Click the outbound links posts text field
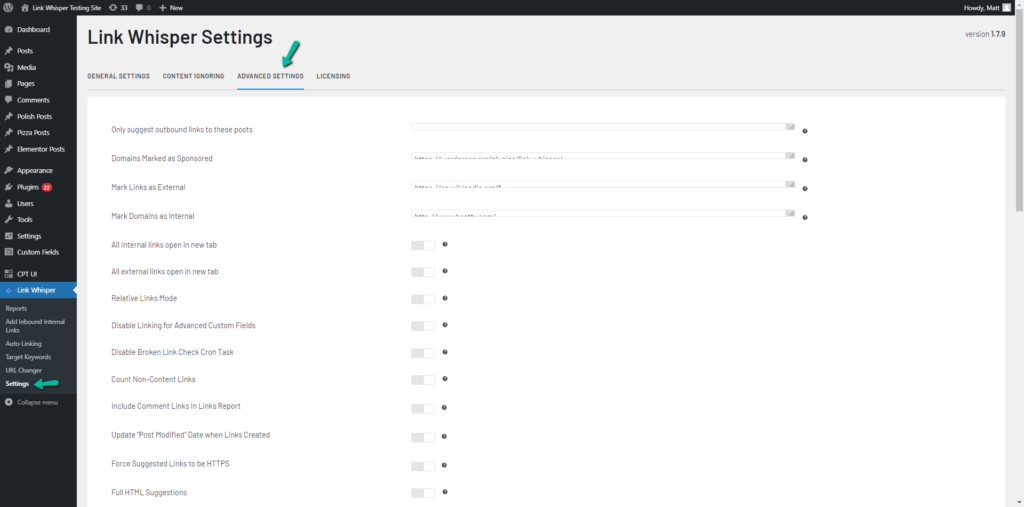Image resolution: width=1024 pixels, height=507 pixels. tap(603, 127)
